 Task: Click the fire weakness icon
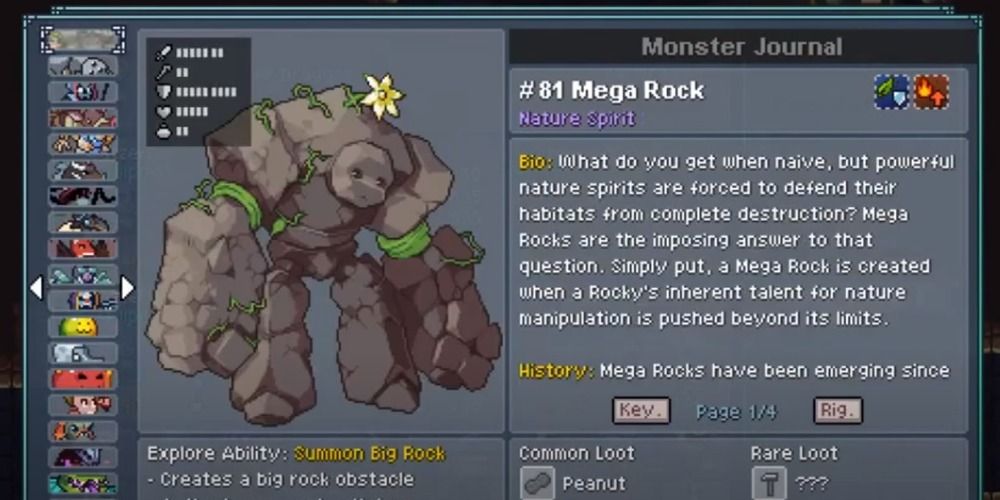(x=931, y=92)
